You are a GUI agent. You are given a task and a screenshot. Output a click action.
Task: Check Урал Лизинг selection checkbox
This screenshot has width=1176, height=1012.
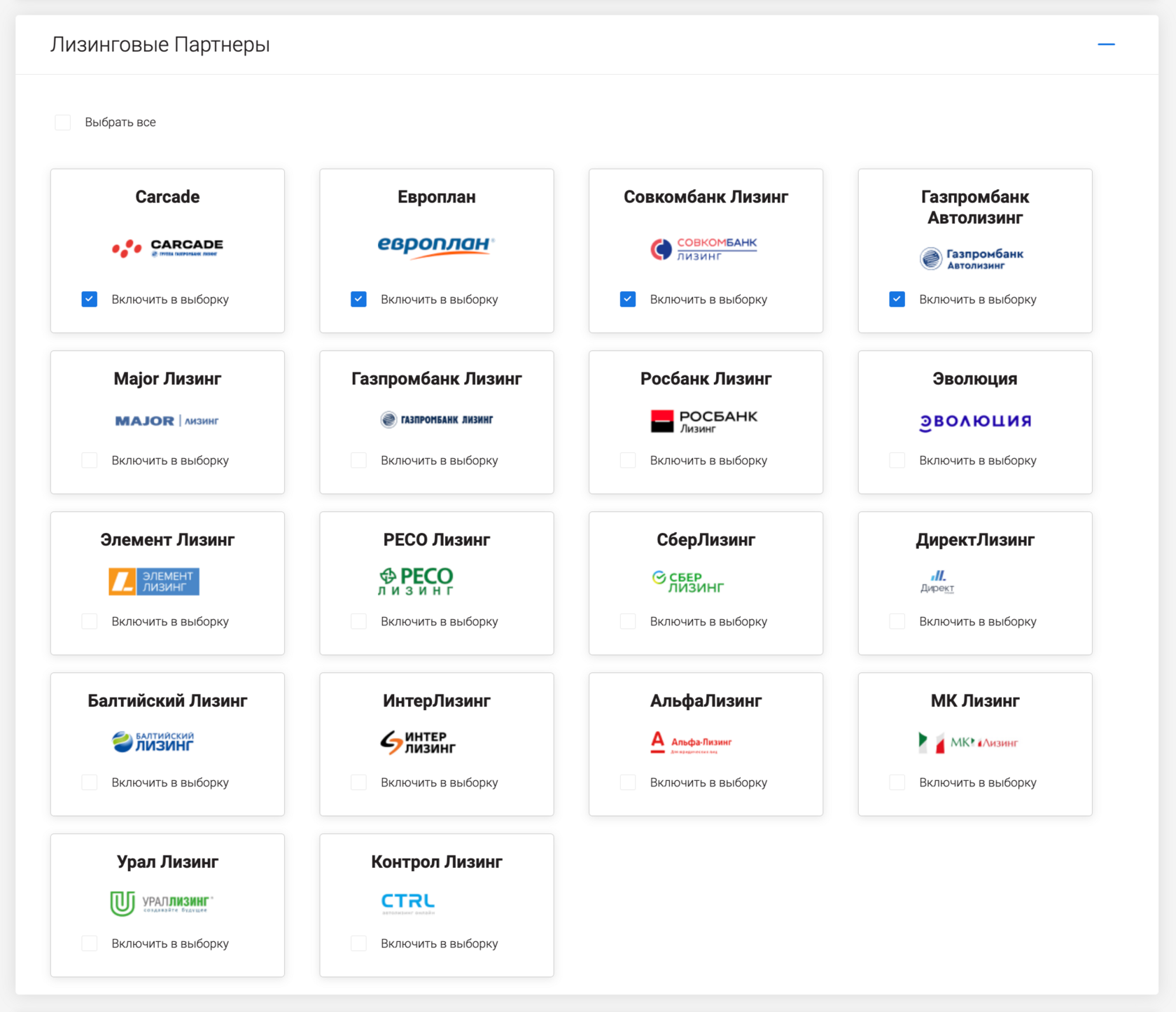(x=90, y=944)
